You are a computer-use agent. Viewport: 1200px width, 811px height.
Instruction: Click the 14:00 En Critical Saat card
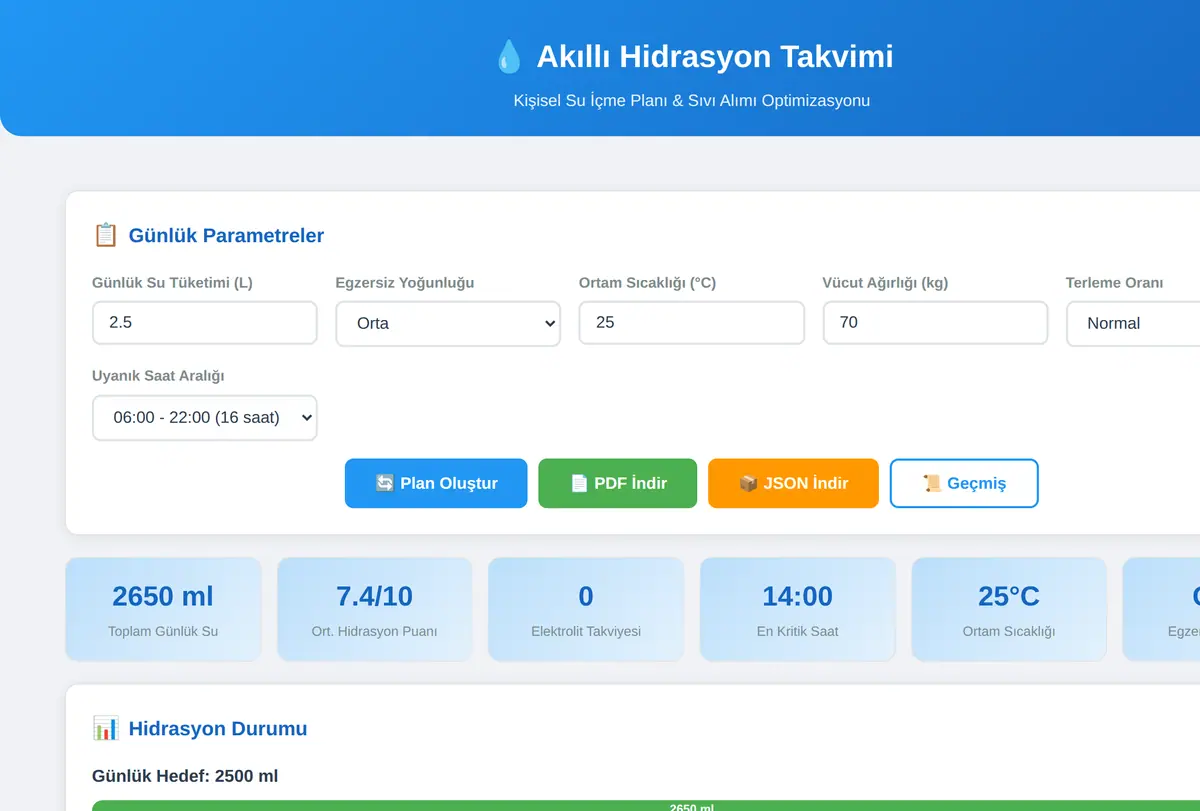tap(797, 609)
